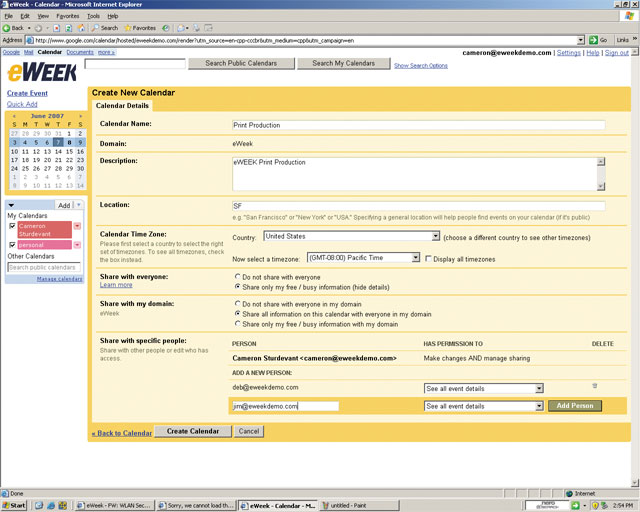640x512 pixels.
Task: Enable Display all timezones checkbox
Action: coord(428,259)
